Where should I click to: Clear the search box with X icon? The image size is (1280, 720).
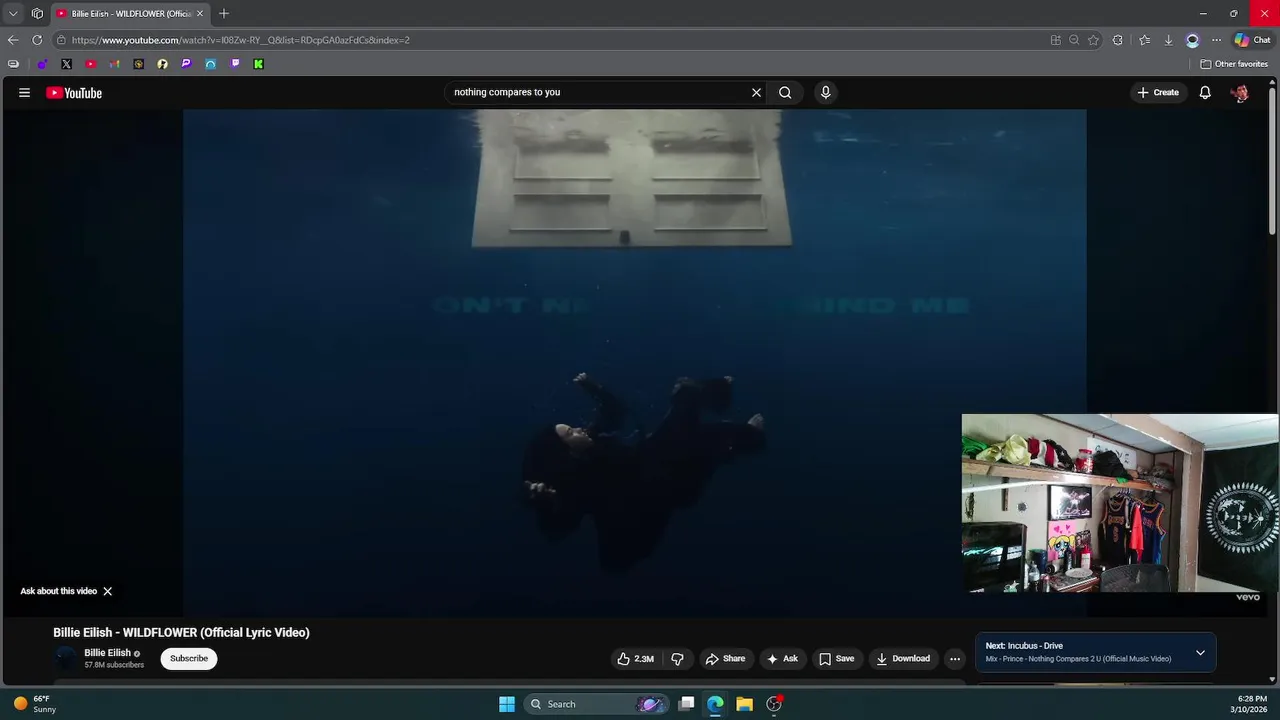pos(756,92)
